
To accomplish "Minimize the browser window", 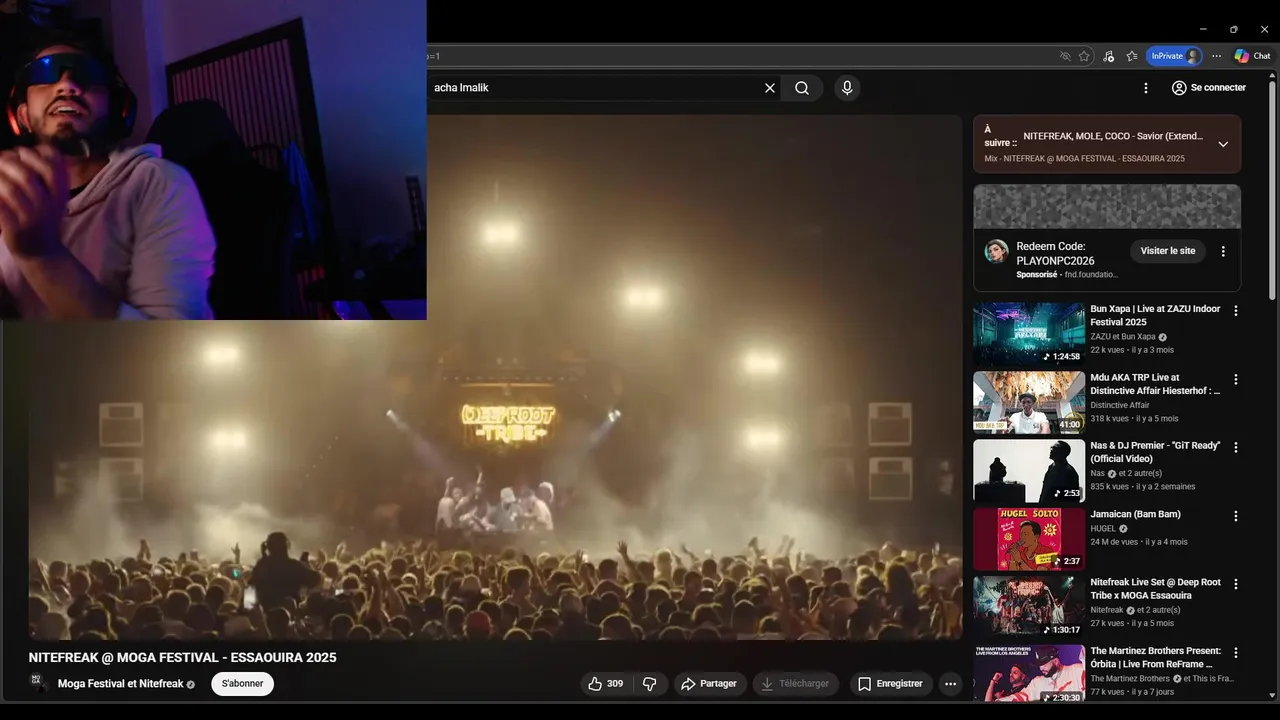I will point(1203,30).
